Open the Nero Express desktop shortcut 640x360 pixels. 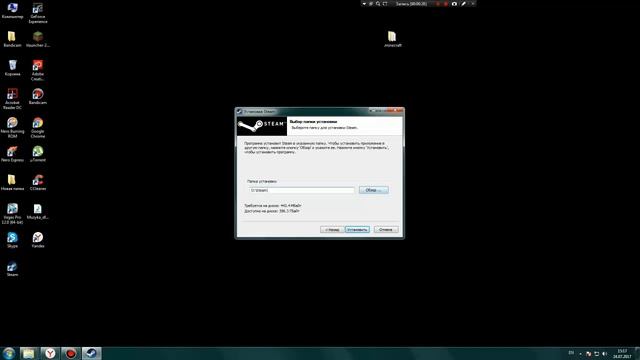(x=12, y=154)
